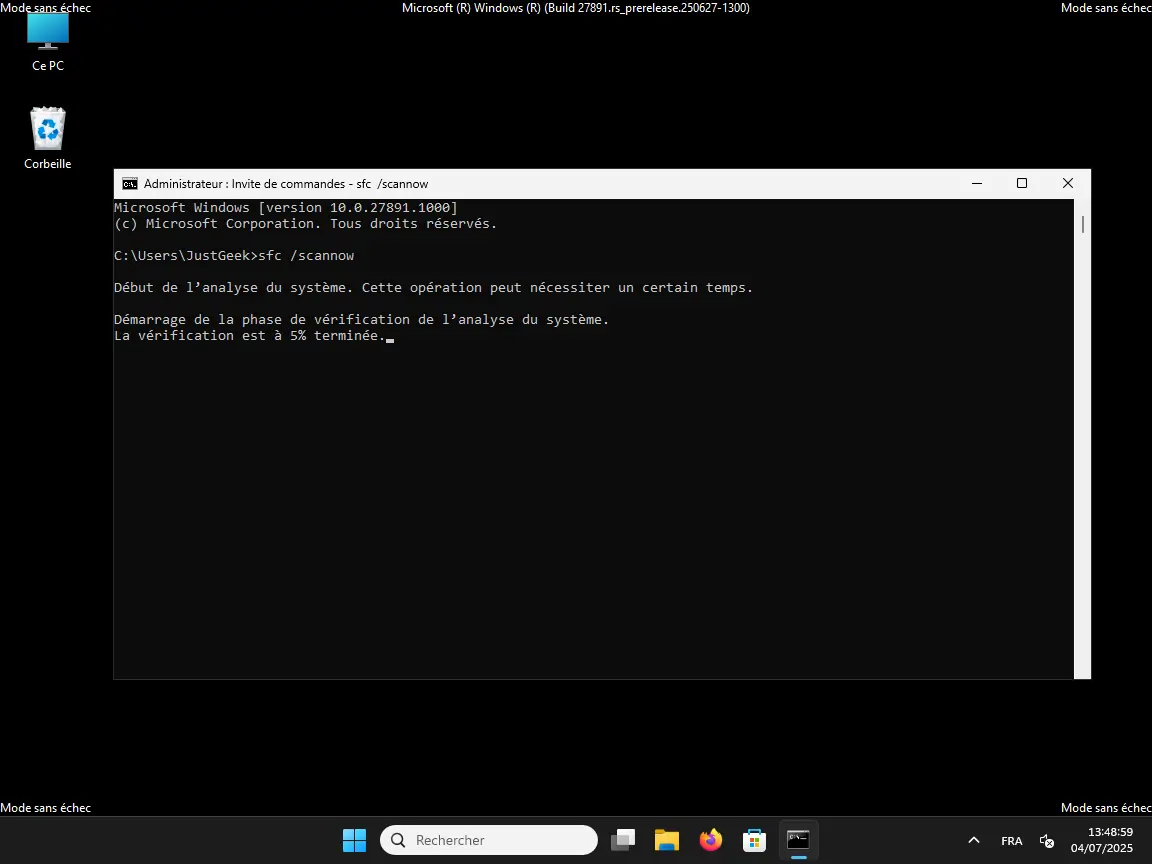The image size is (1152, 864).
Task: Open Task View from the taskbar
Action: [x=623, y=840]
